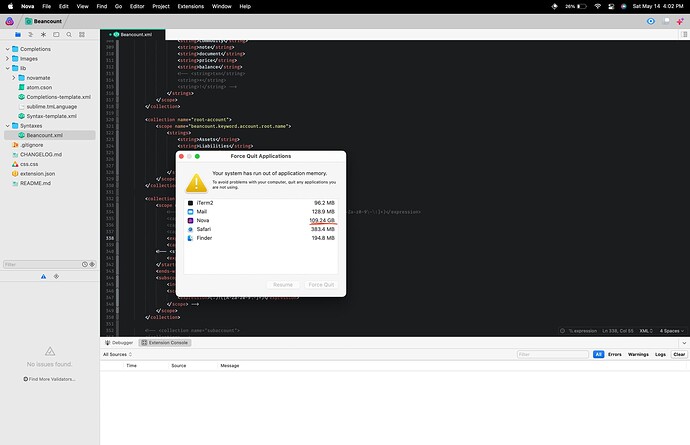Show only Logs in the console
Screen dimensions: 690x445
pos(660,354)
